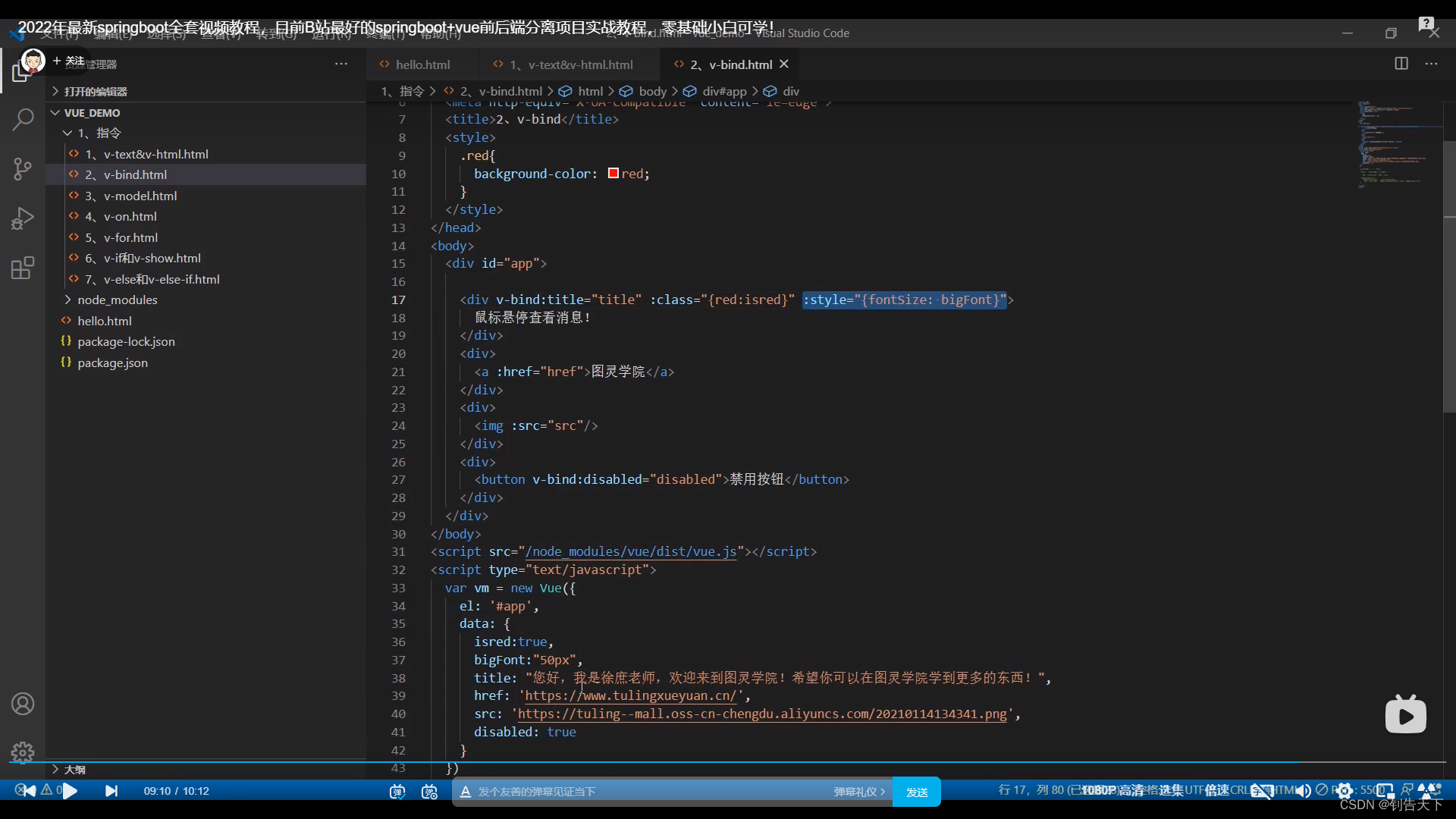The width and height of the screenshot is (1456, 819).
Task: Open the Manage gear in activity bar
Action: pos(23,752)
